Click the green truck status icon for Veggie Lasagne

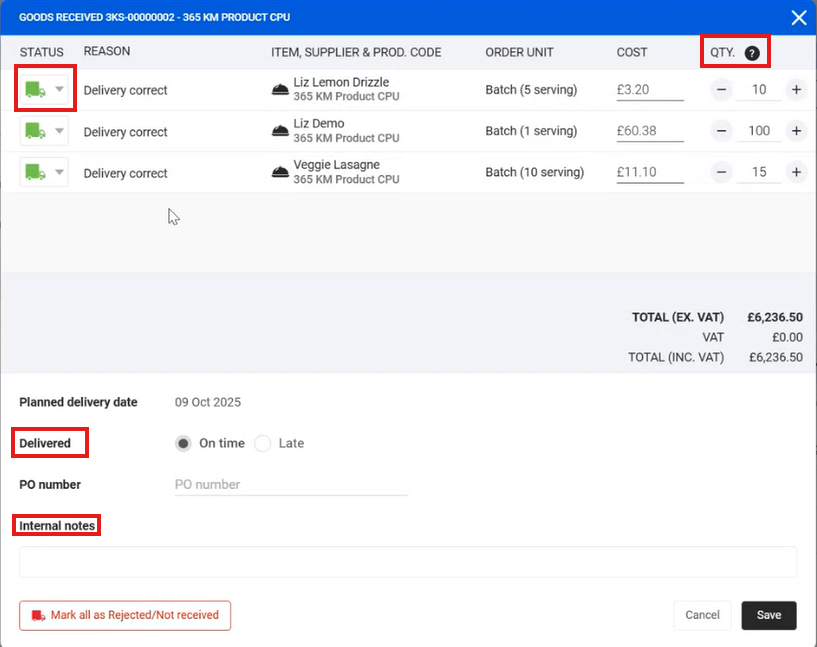[35, 172]
